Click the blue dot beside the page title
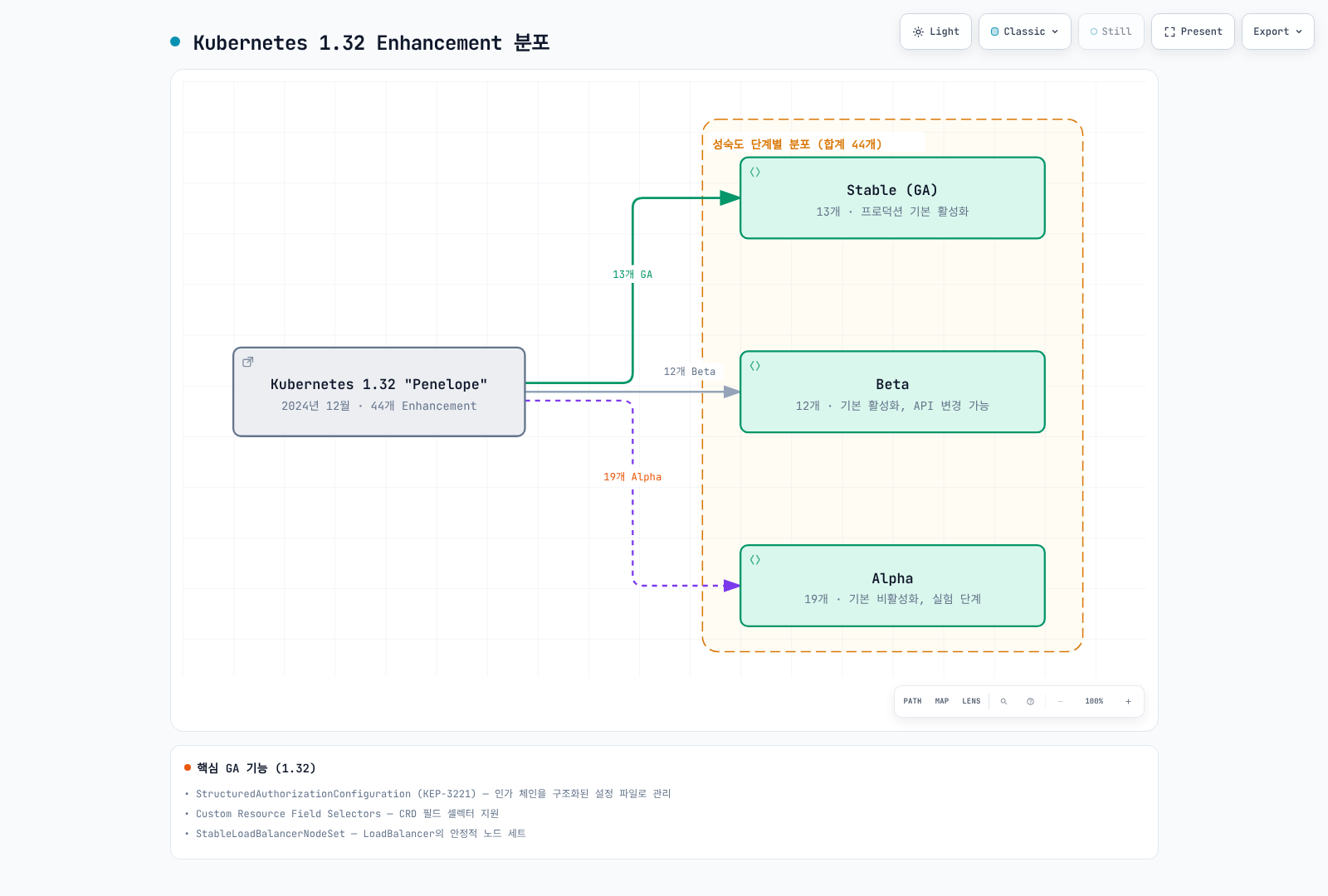1328x896 pixels. (x=175, y=41)
